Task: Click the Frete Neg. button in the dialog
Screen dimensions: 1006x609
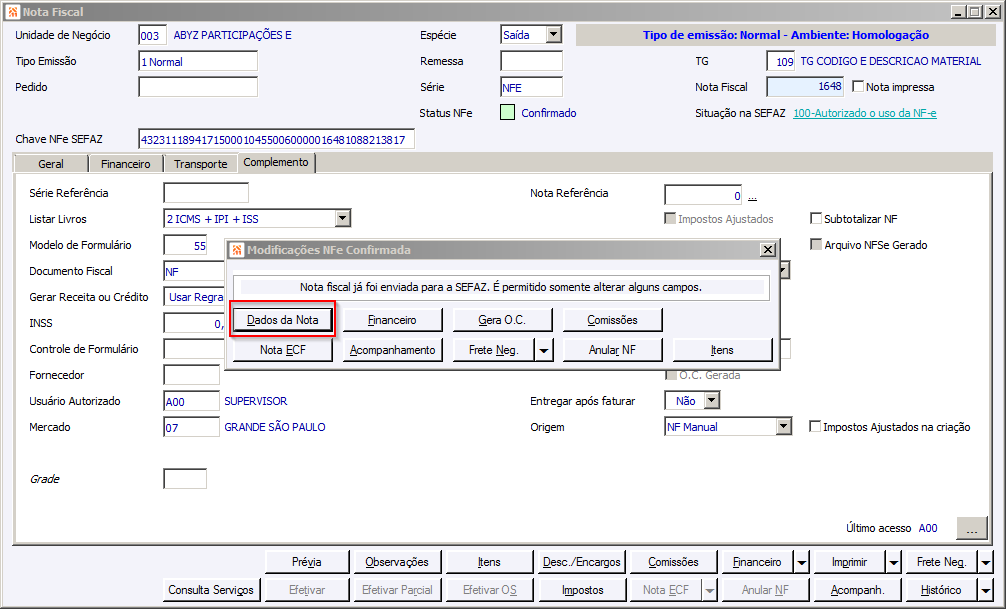Action: 493,350
